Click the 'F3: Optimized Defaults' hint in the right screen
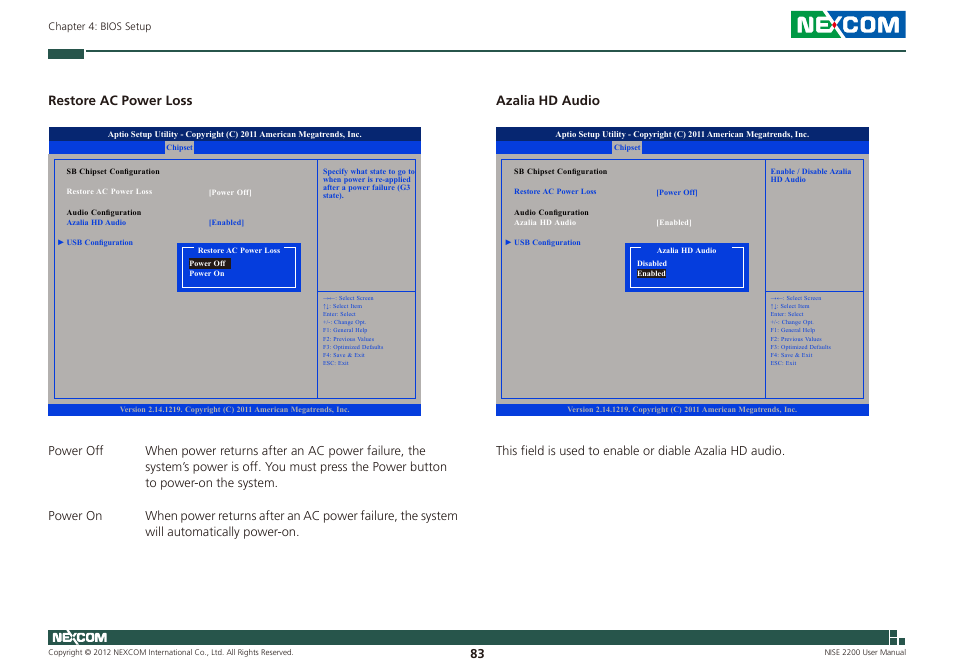954x672 pixels. 801,347
